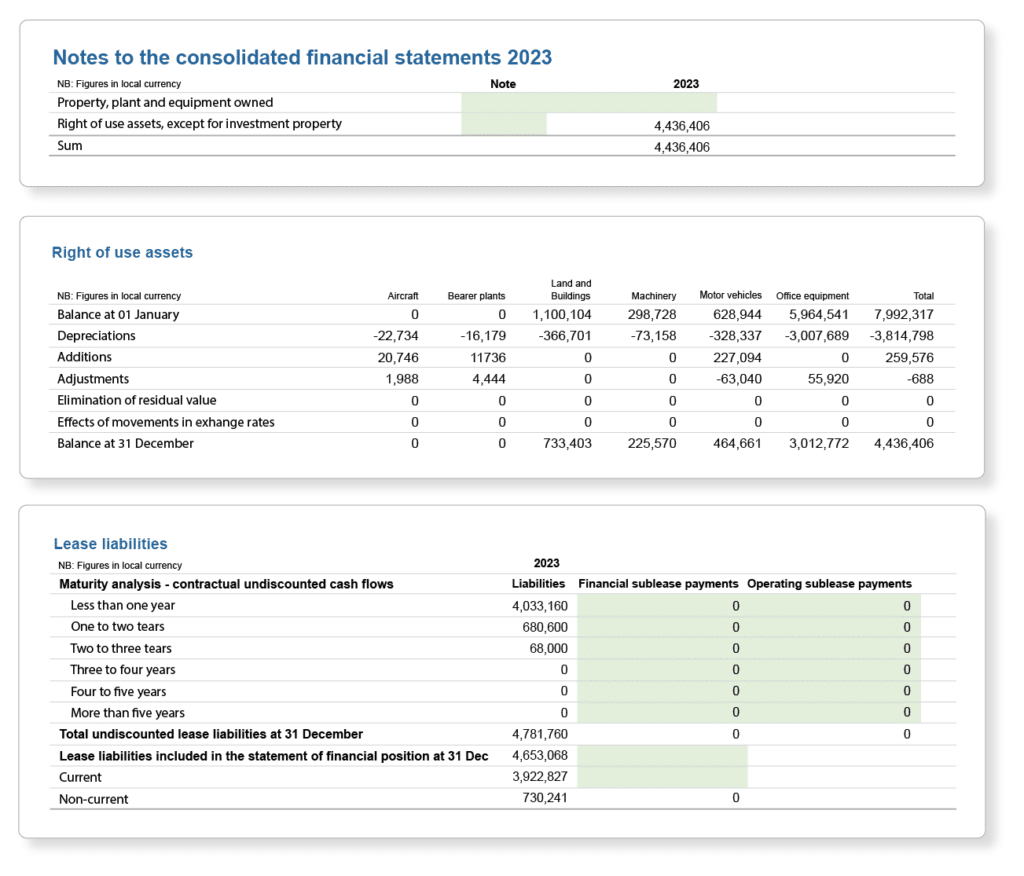Click 'Three to four years' row label

tap(123, 670)
